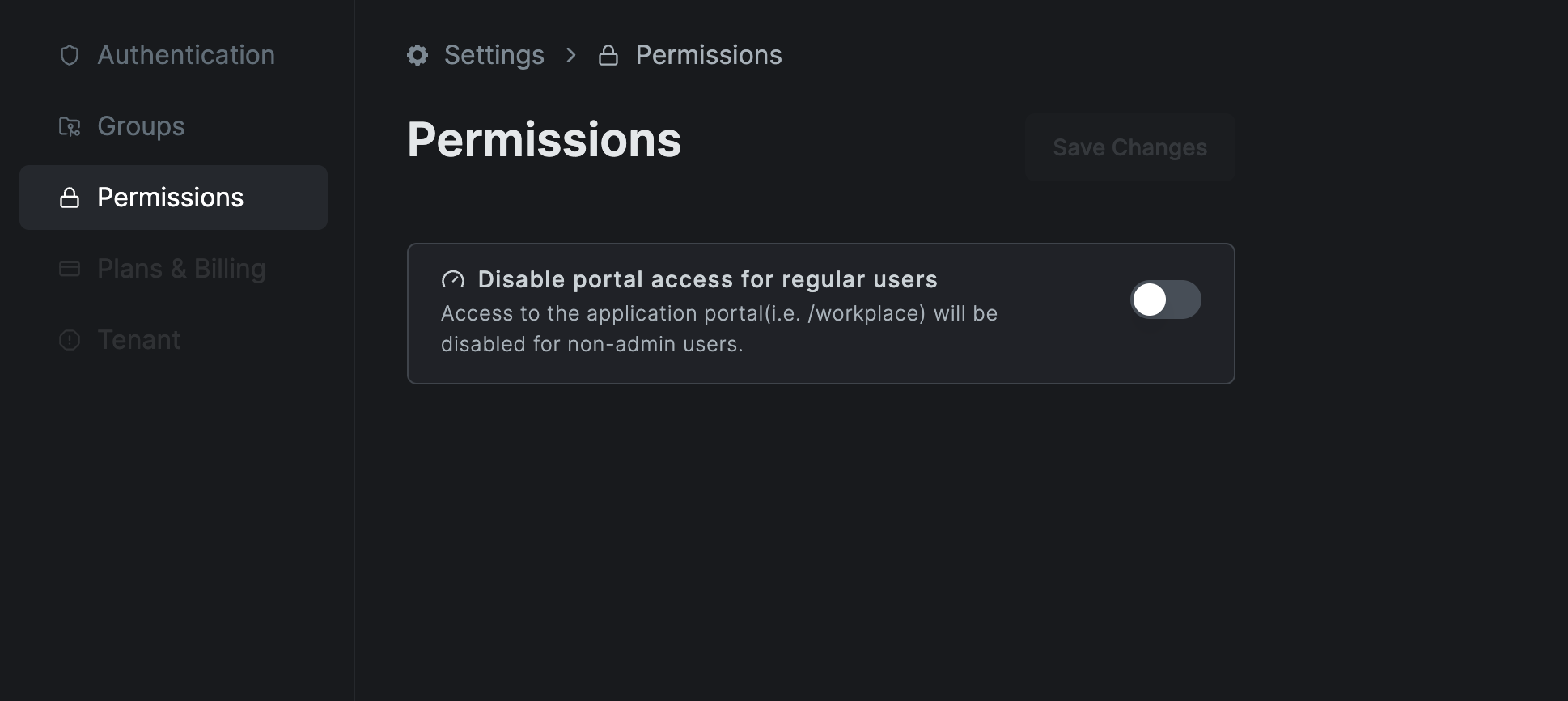Click the credit card icon for Plans & Billing
This screenshot has height=701, width=1568.
(70, 269)
